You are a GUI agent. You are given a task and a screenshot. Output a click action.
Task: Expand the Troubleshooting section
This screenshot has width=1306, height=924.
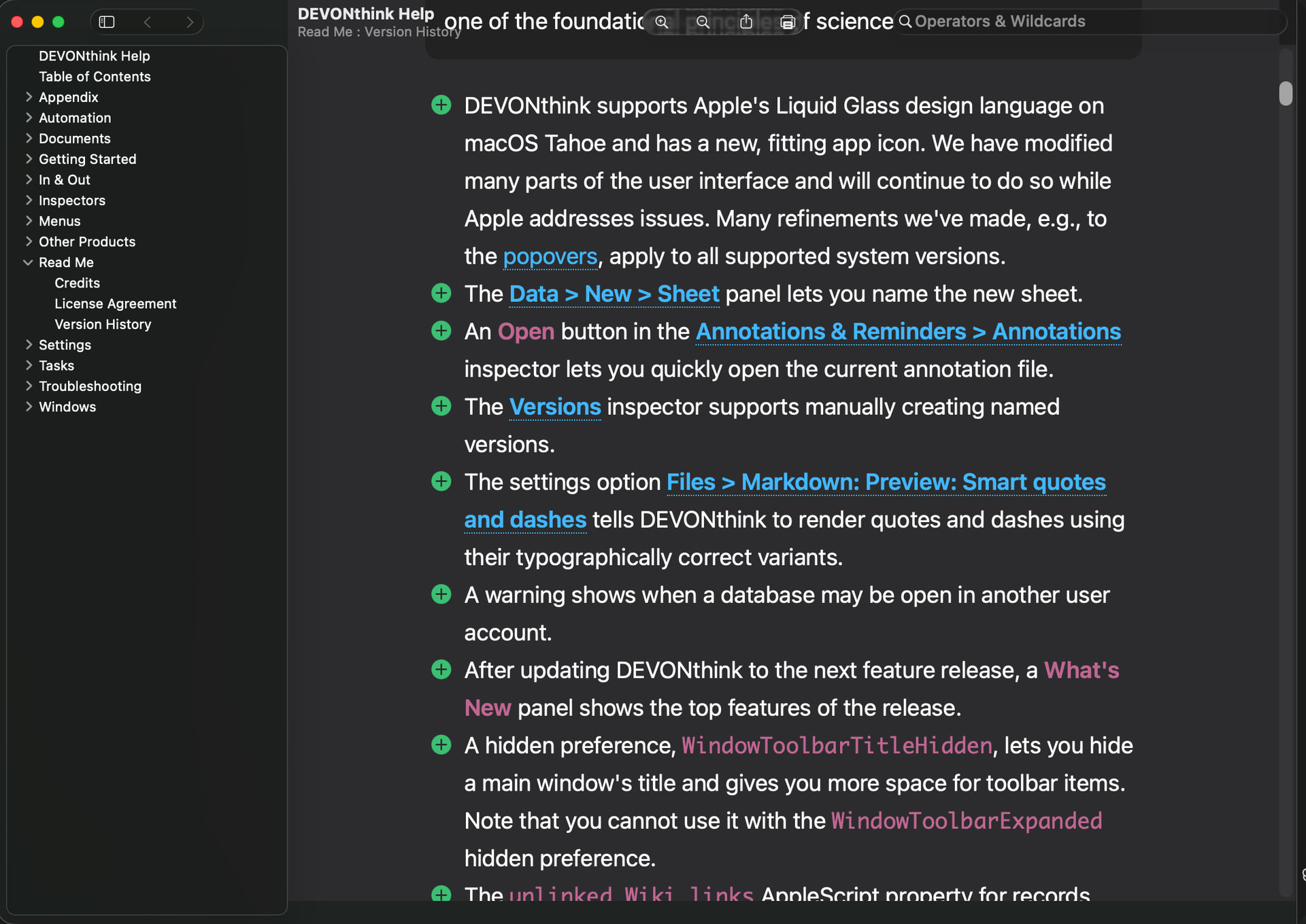click(29, 386)
